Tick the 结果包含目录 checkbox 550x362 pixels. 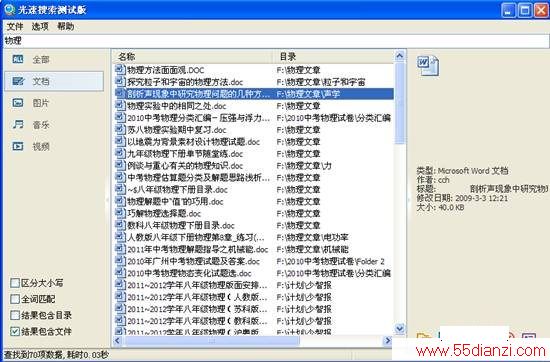[x=15, y=315]
